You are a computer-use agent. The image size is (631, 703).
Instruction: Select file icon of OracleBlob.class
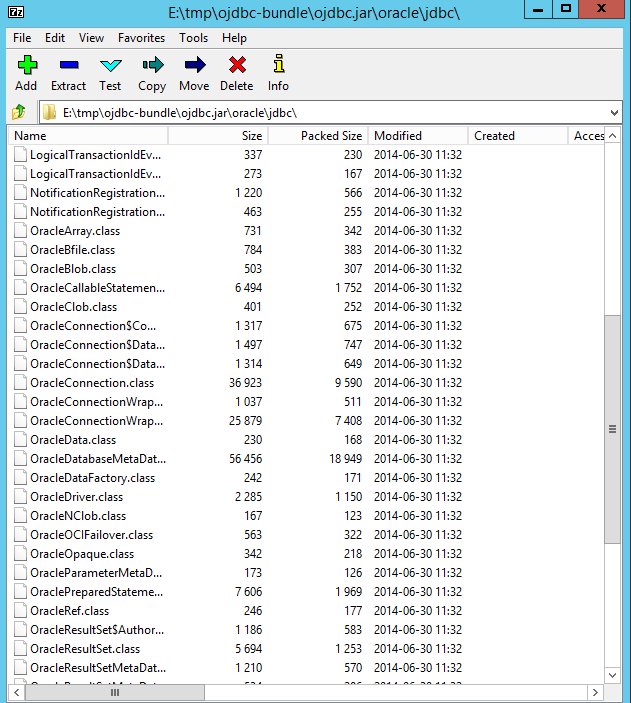click(x=20, y=269)
